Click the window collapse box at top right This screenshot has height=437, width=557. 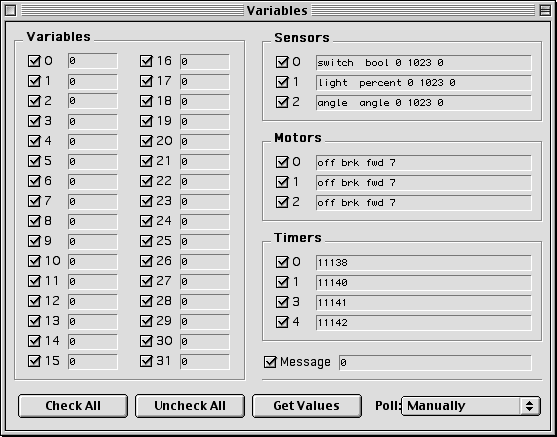545,10
